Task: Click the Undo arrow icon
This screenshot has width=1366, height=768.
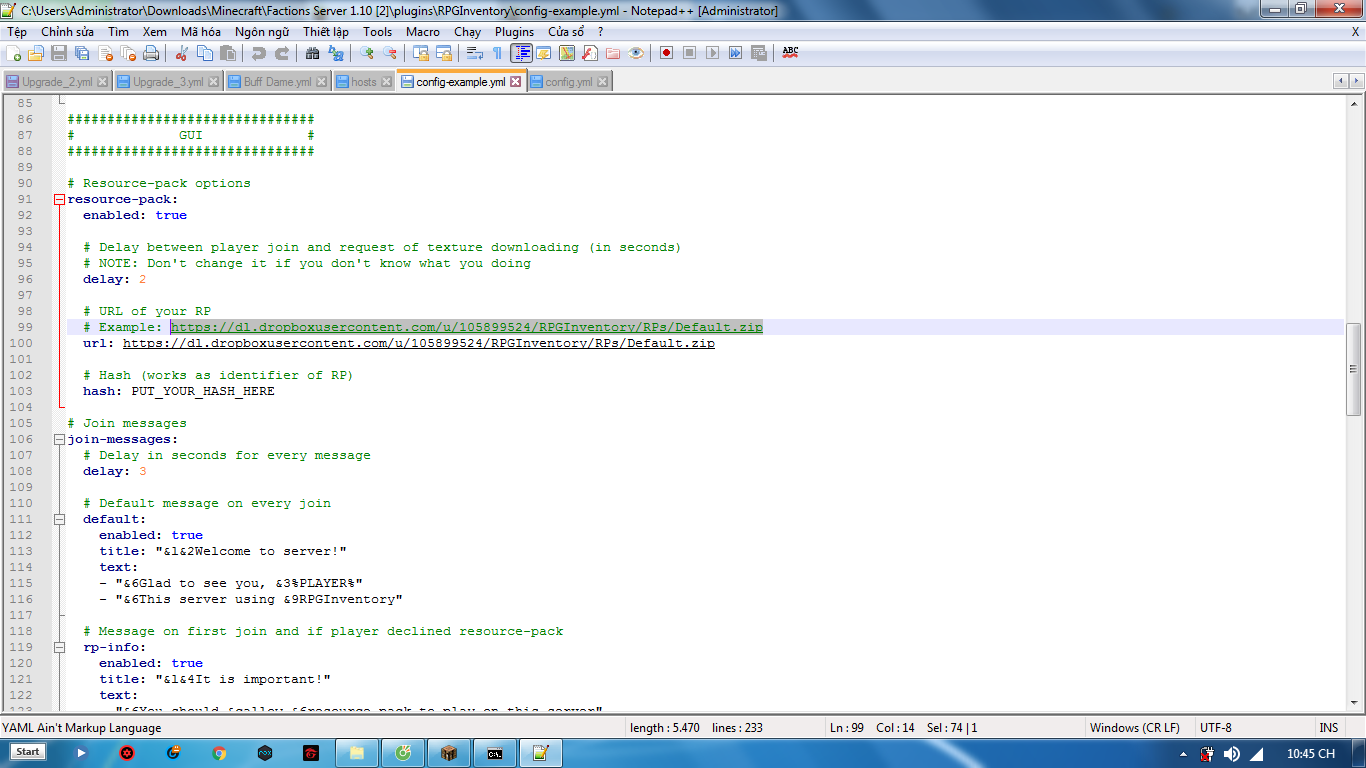Action: coord(259,53)
